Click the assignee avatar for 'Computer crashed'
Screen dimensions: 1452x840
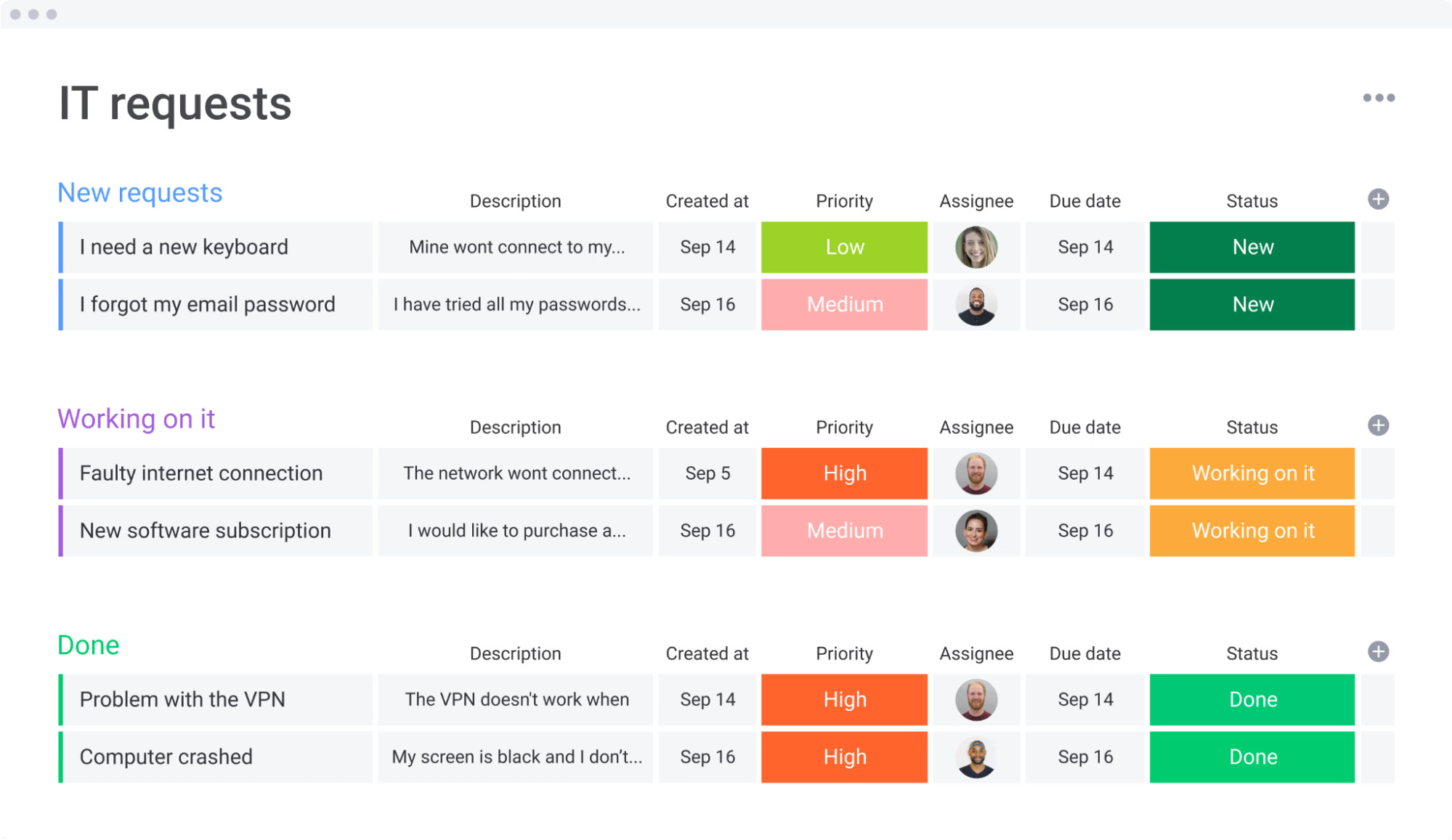976,757
